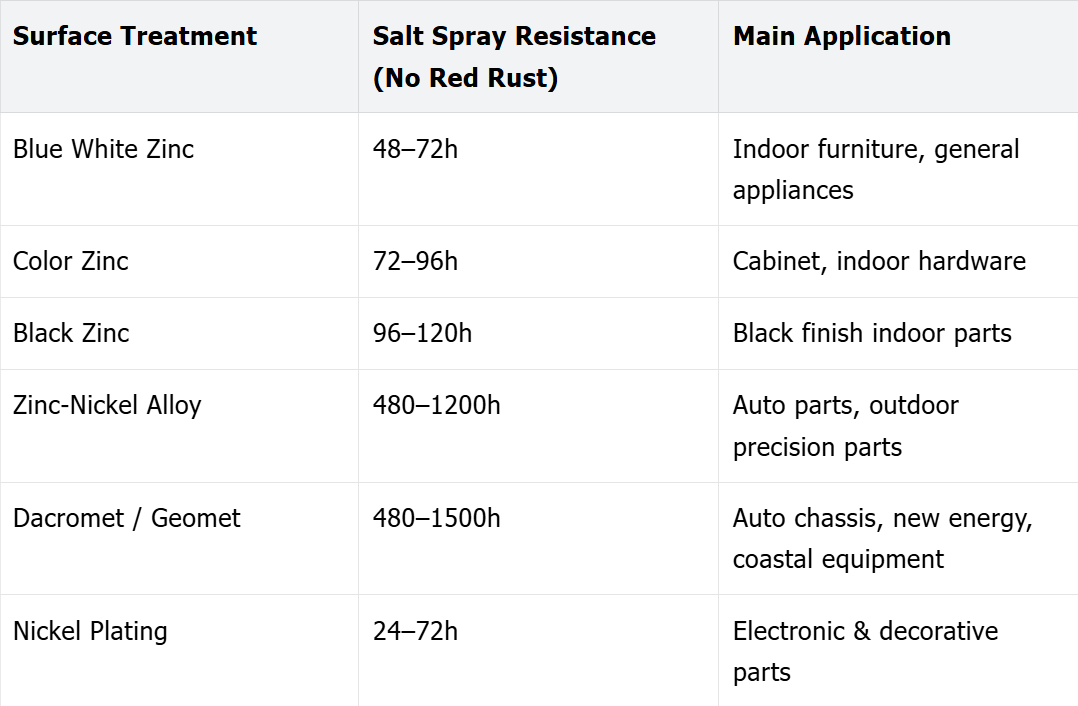Click the Black finish indoor parts cell

coord(872,333)
